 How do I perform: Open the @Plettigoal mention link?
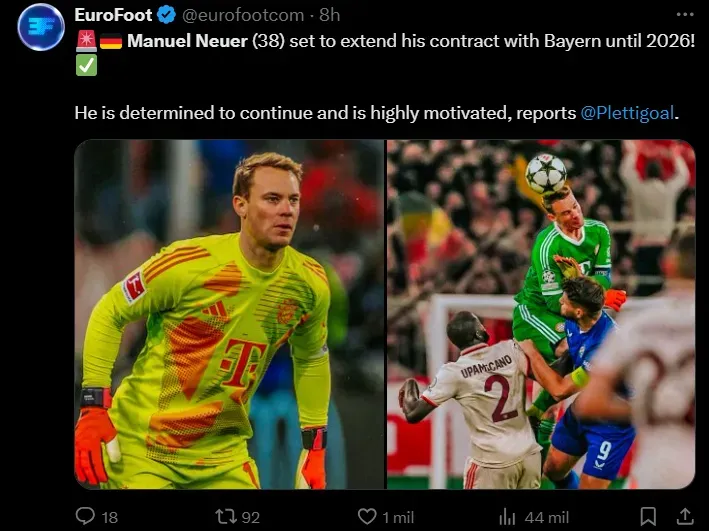point(627,113)
